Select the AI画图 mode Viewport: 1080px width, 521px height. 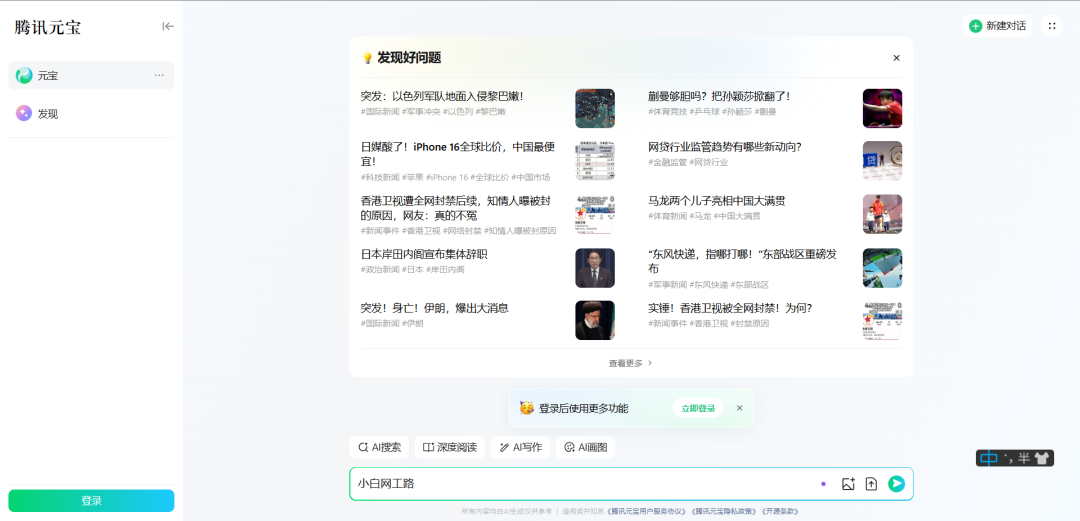[585, 447]
